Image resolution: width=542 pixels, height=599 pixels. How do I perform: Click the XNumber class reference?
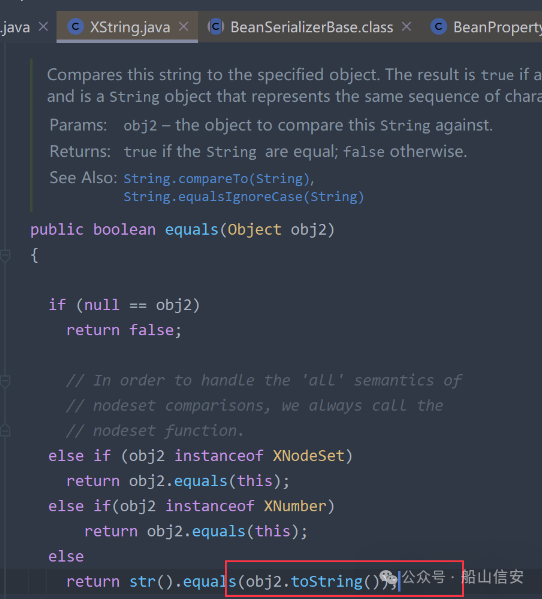point(295,506)
